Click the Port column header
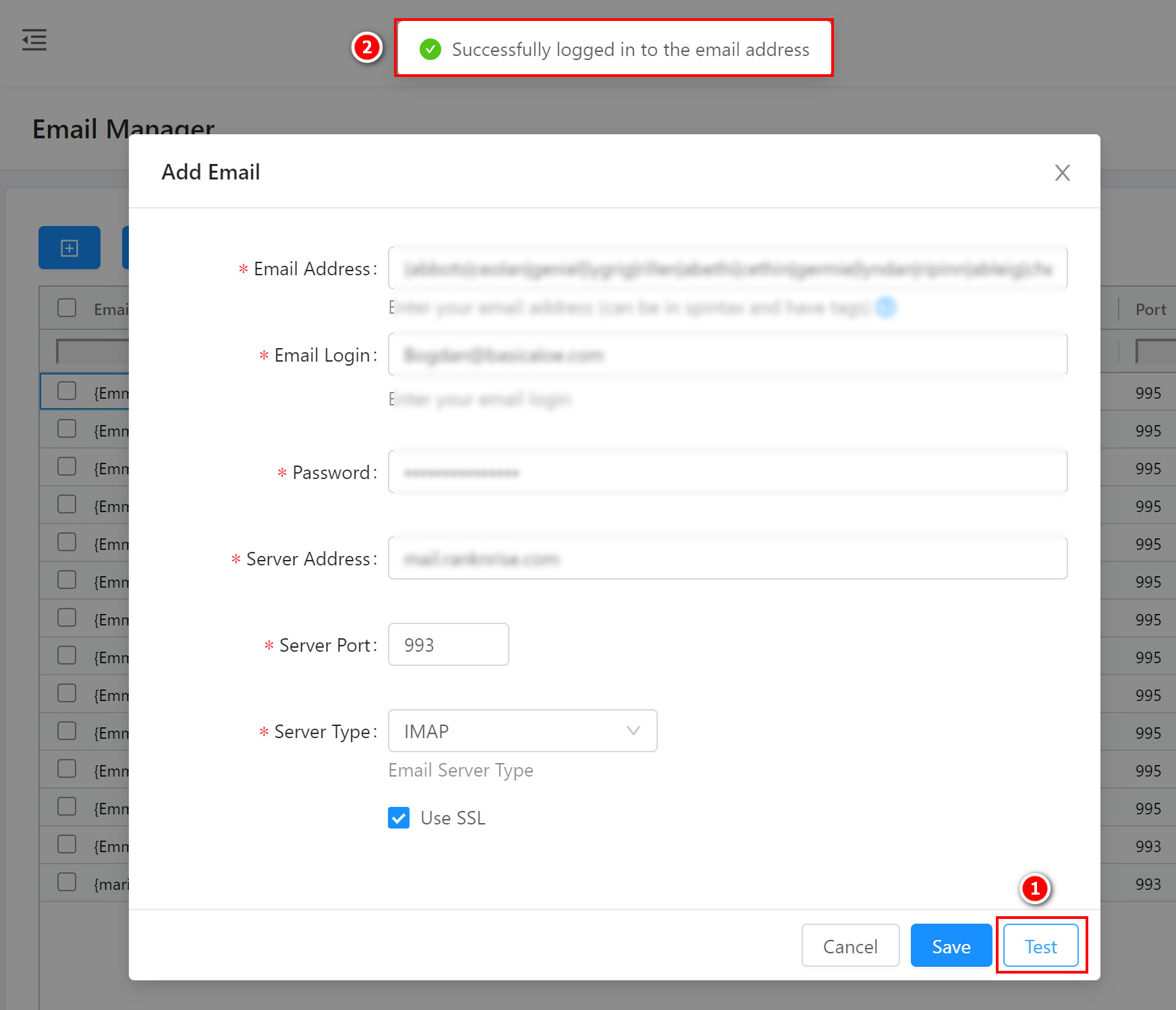 pyautogui.click(x=1150, y=309)
